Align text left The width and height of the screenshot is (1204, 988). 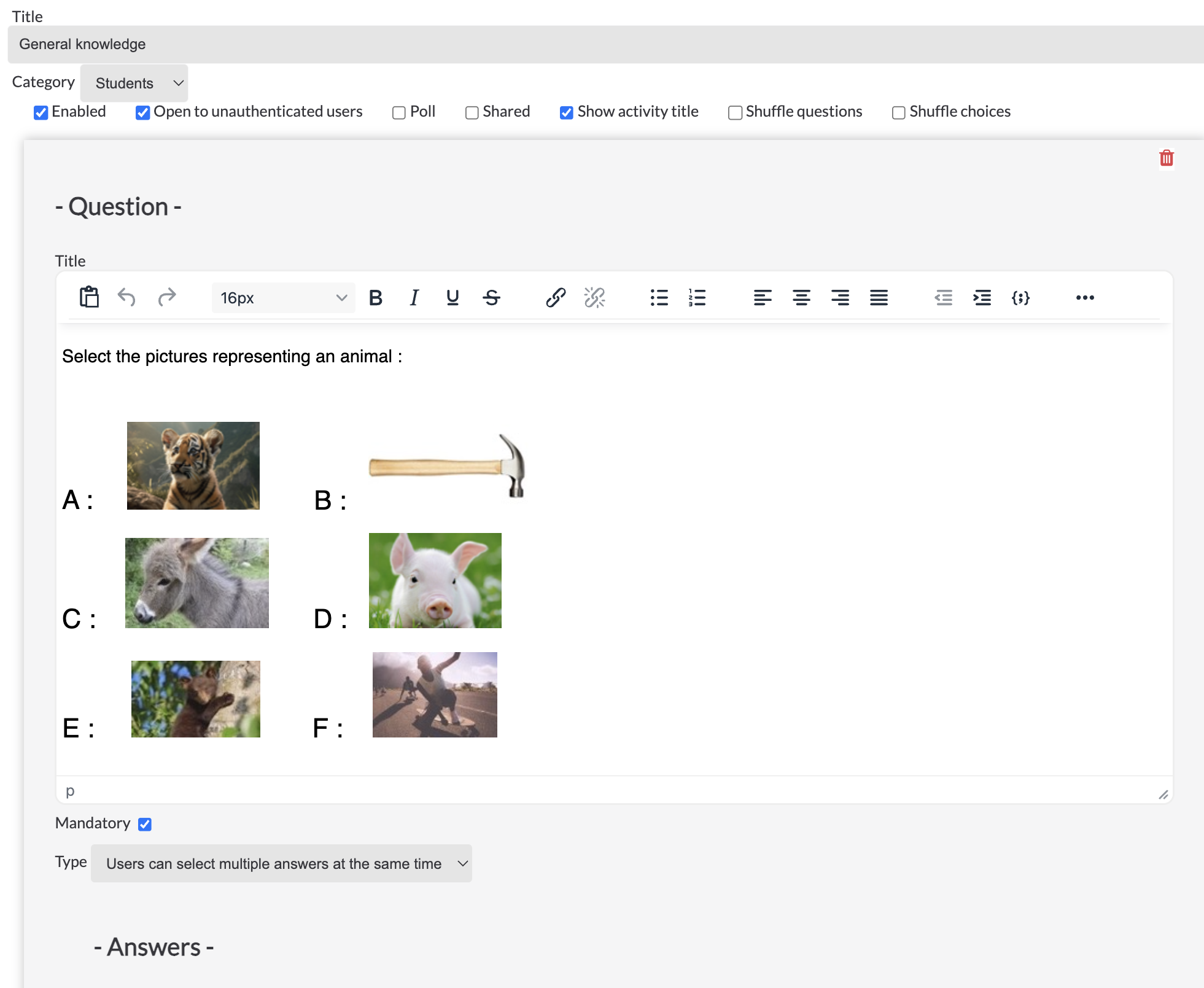tap(763, 298)
